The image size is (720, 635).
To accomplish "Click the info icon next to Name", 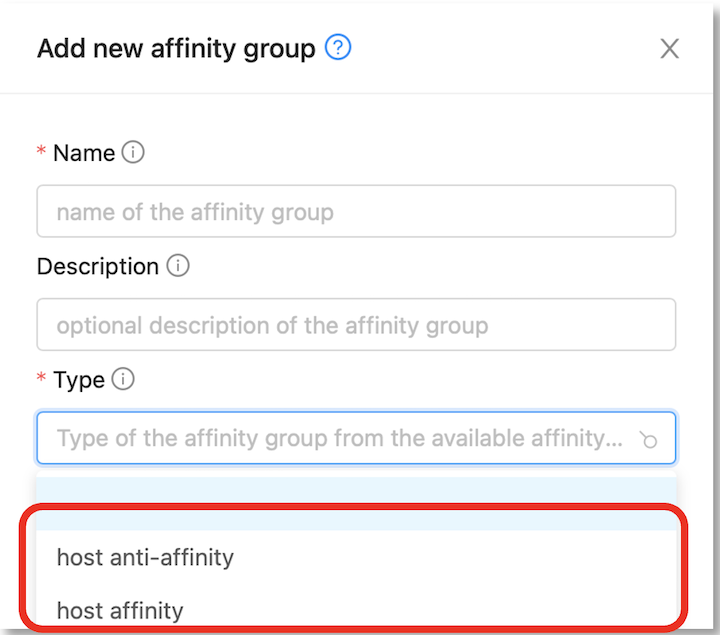I will point(133,152).
